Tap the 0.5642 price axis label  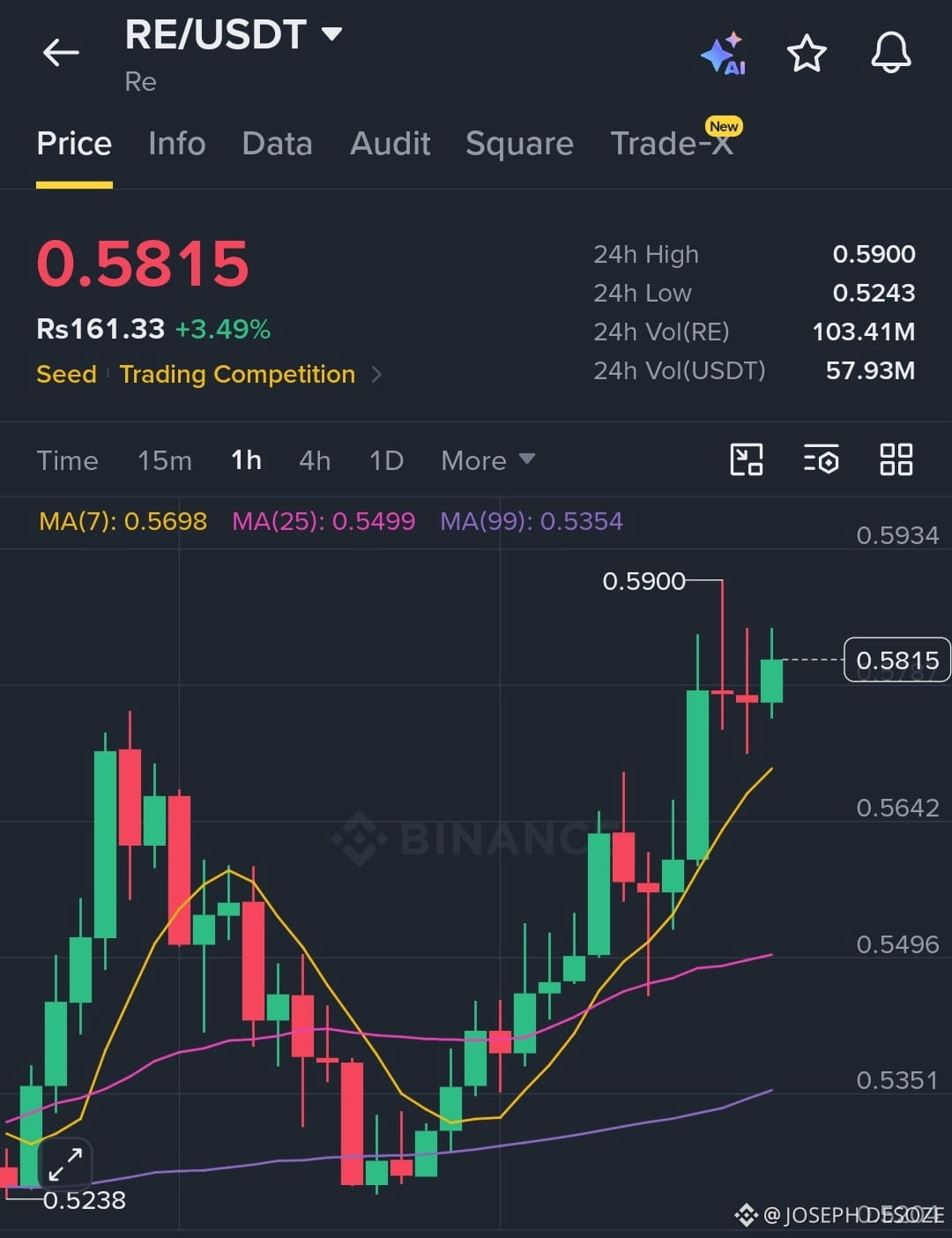tap(897, 808)
